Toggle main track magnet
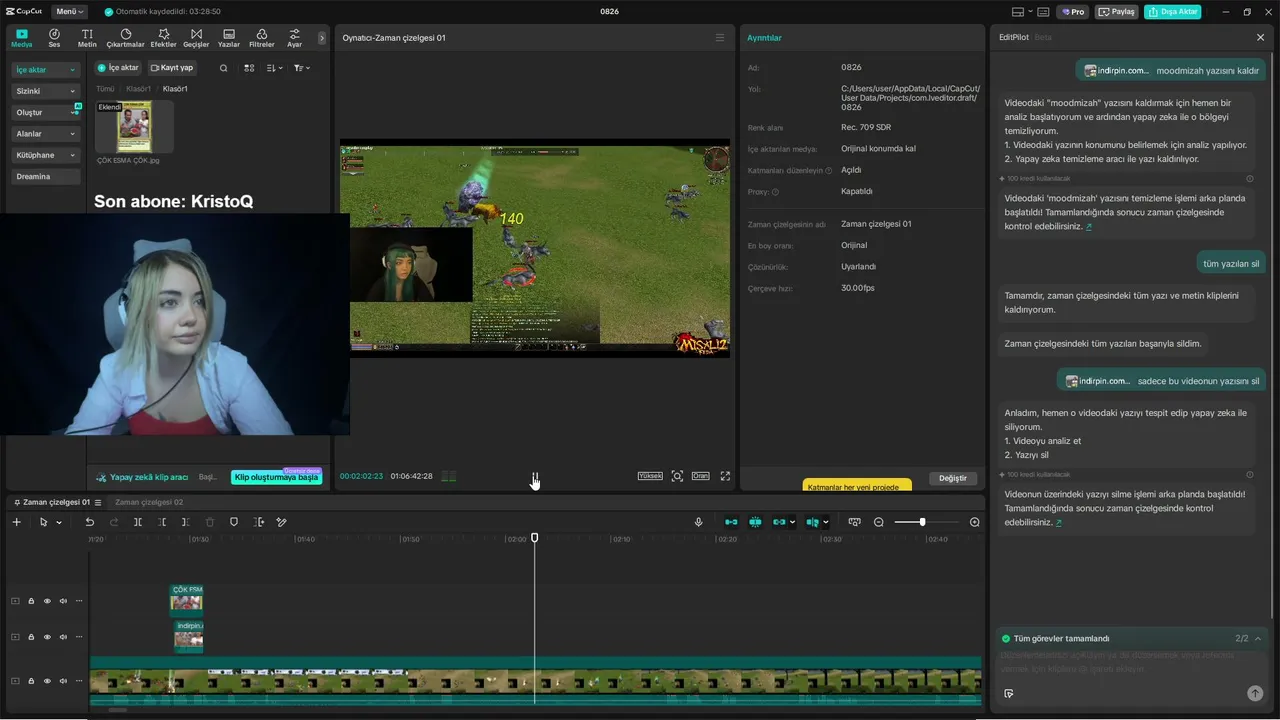The image size is (1280, 720). [731, 522]
